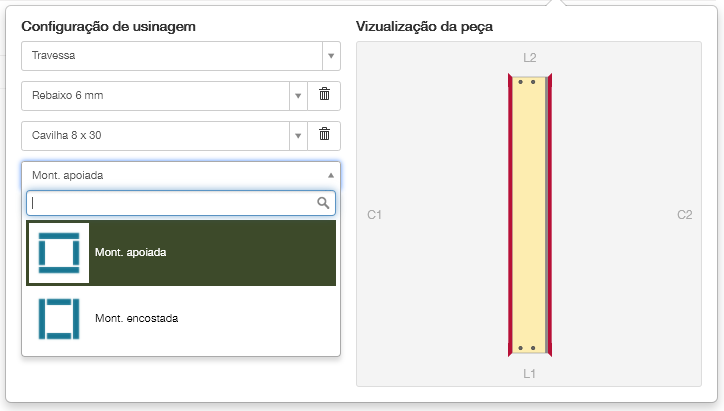This screenshot has height=411, width=724.
Task: Click the Rebaixo 6 mm selection field
Action: click(154, 96)
